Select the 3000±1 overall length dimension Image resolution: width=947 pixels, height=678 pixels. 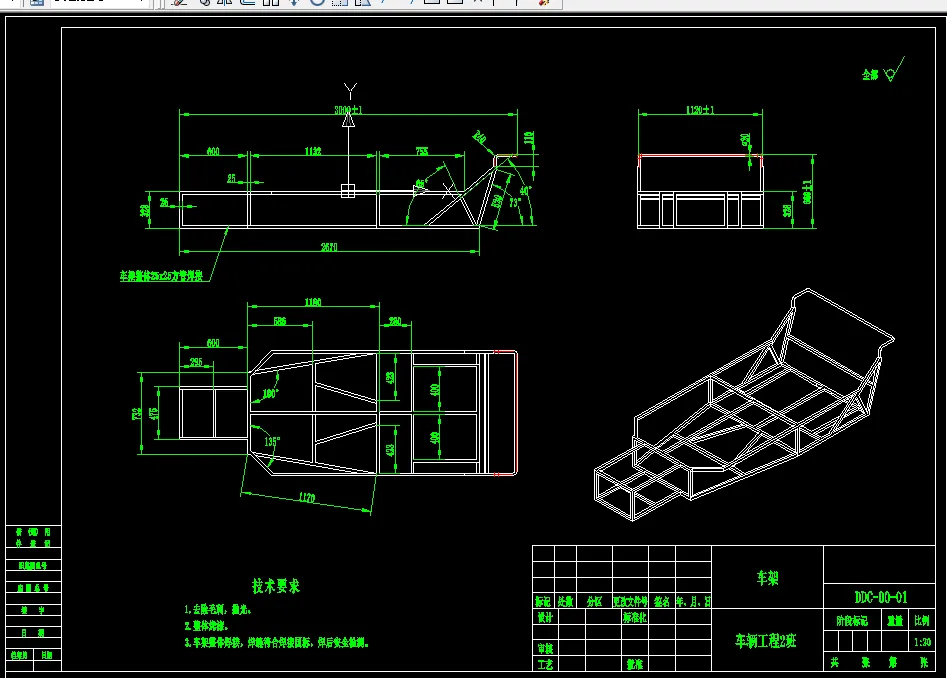pos(348,110)
